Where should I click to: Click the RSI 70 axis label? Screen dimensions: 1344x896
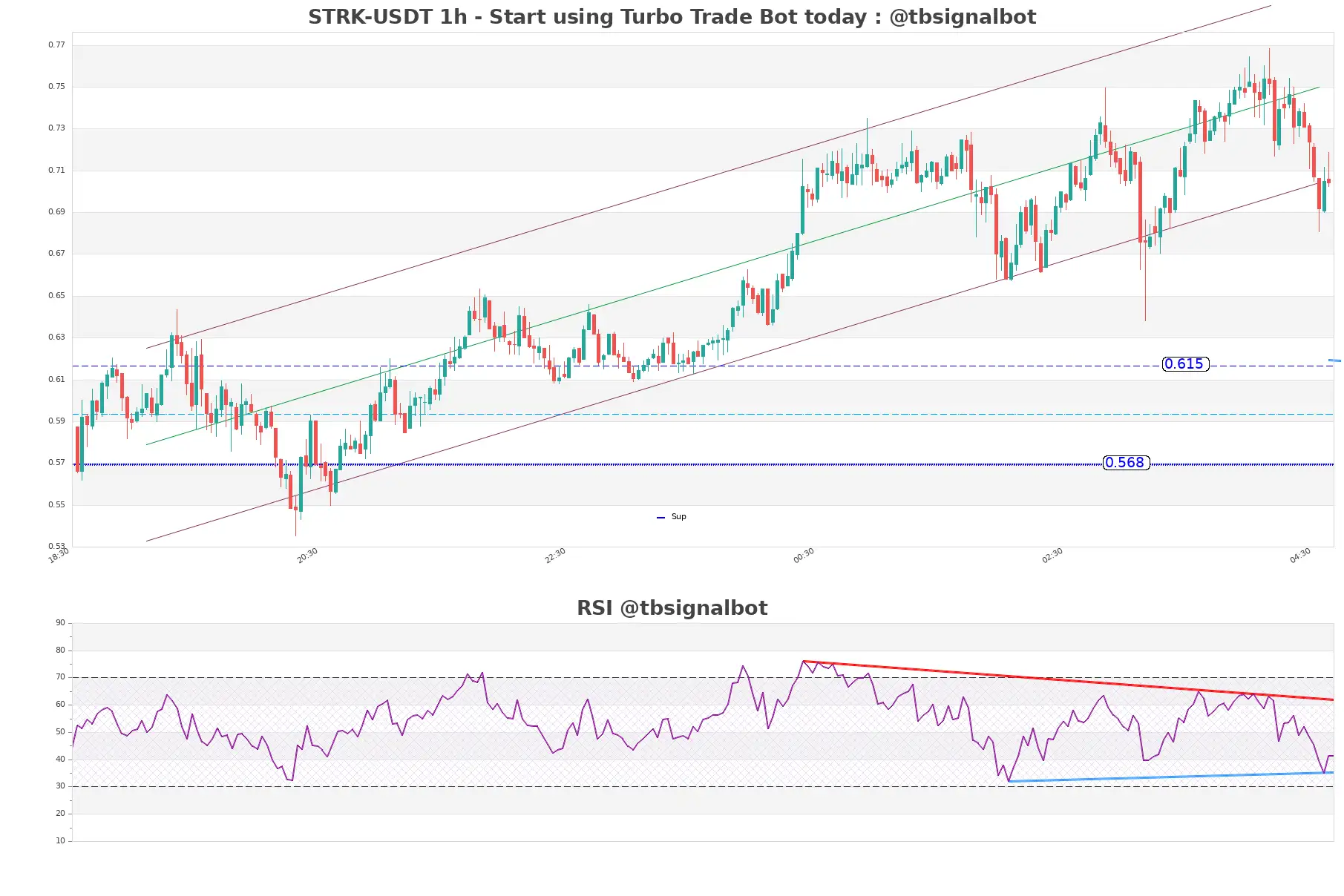pos(60,677)
